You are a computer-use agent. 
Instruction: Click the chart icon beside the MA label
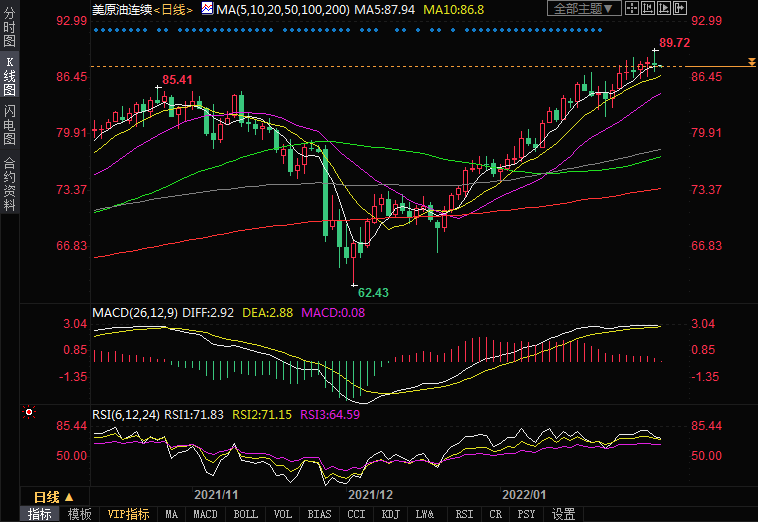pyautogui.click(x=207, y=8)
